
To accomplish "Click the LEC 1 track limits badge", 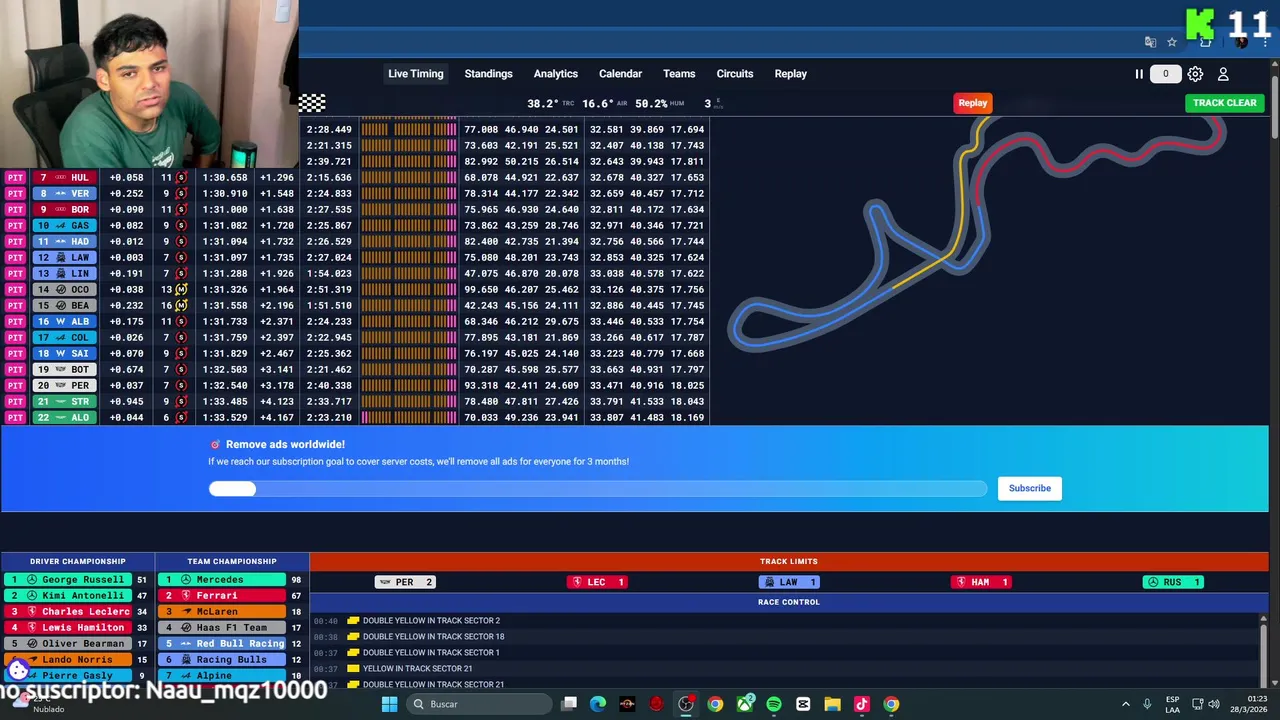I will click(597, 582).
